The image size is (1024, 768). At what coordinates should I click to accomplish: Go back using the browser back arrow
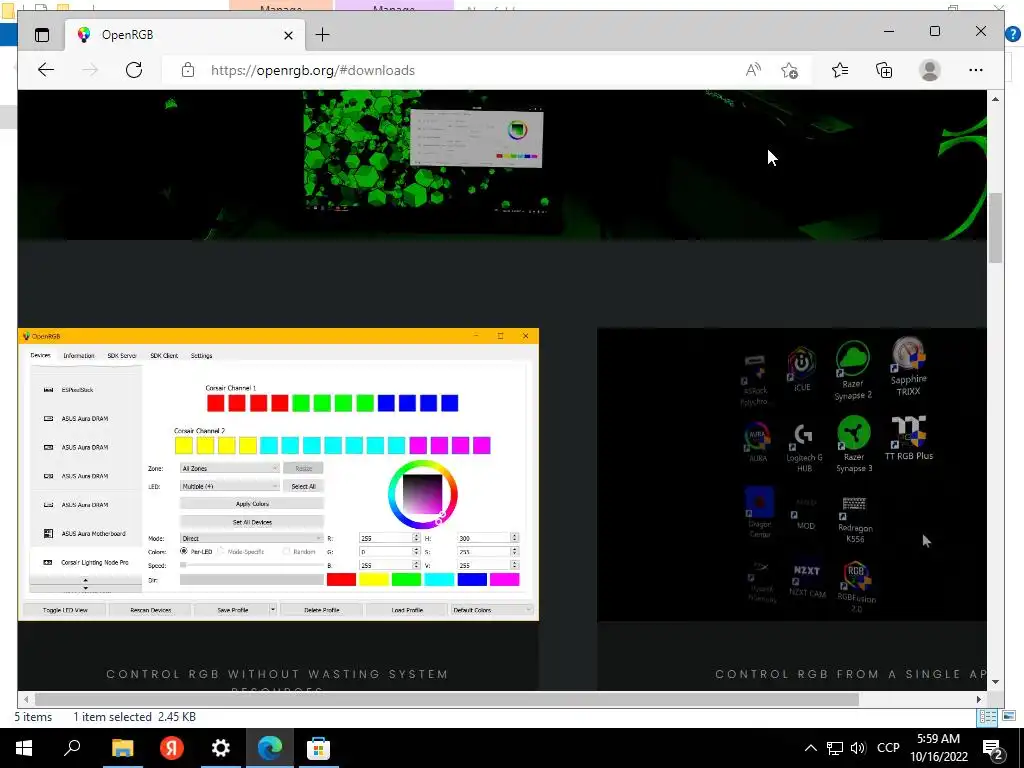coord(46,70)
